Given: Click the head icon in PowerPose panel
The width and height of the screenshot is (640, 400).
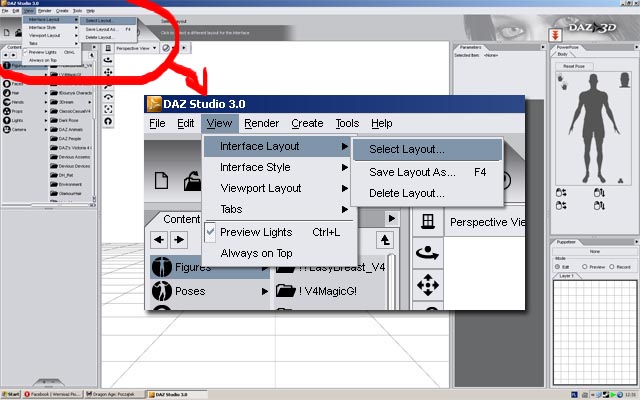Looking at the screenshot, I should click(x=624, y=80).
